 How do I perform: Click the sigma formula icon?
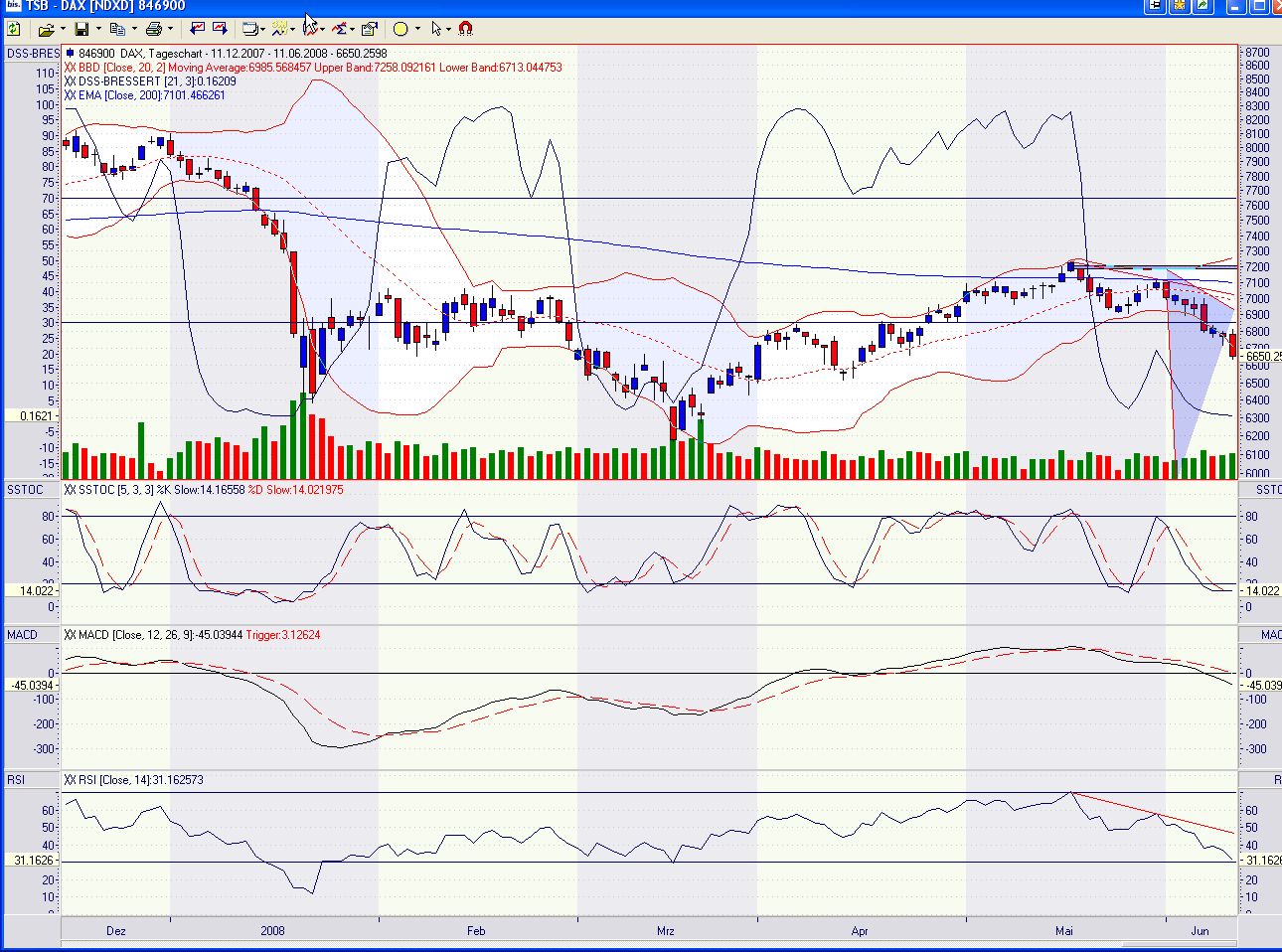pos(339,30)
